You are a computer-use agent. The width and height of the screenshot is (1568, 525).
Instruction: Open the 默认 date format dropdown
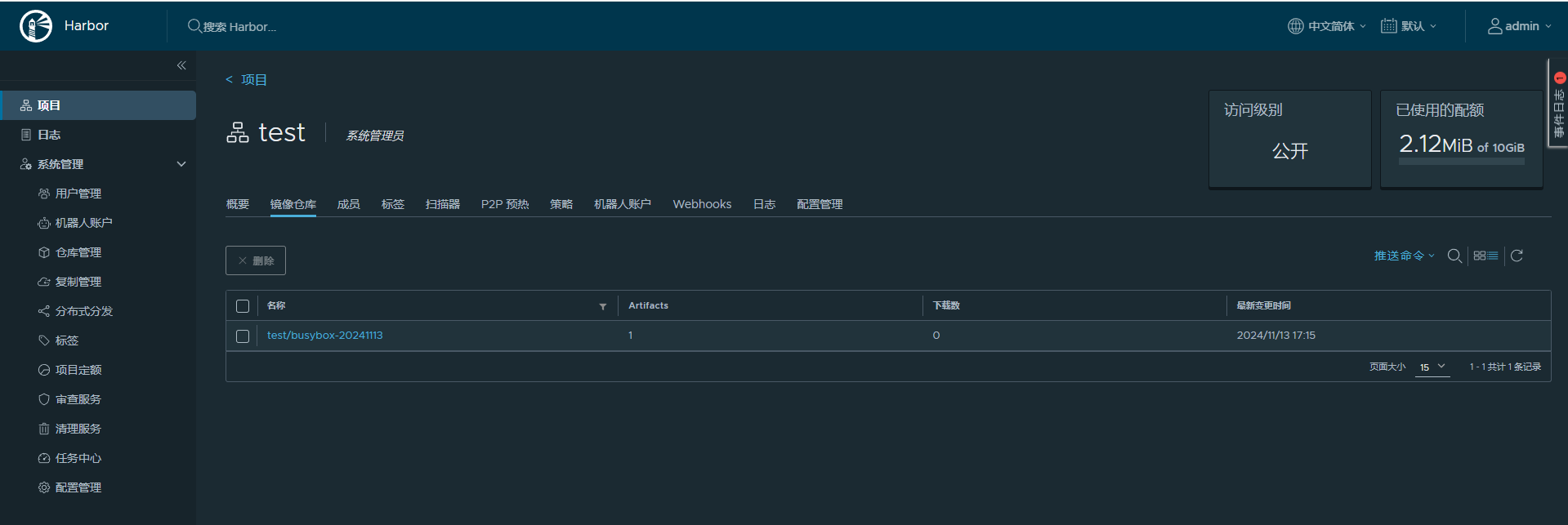coord(1409,26)
